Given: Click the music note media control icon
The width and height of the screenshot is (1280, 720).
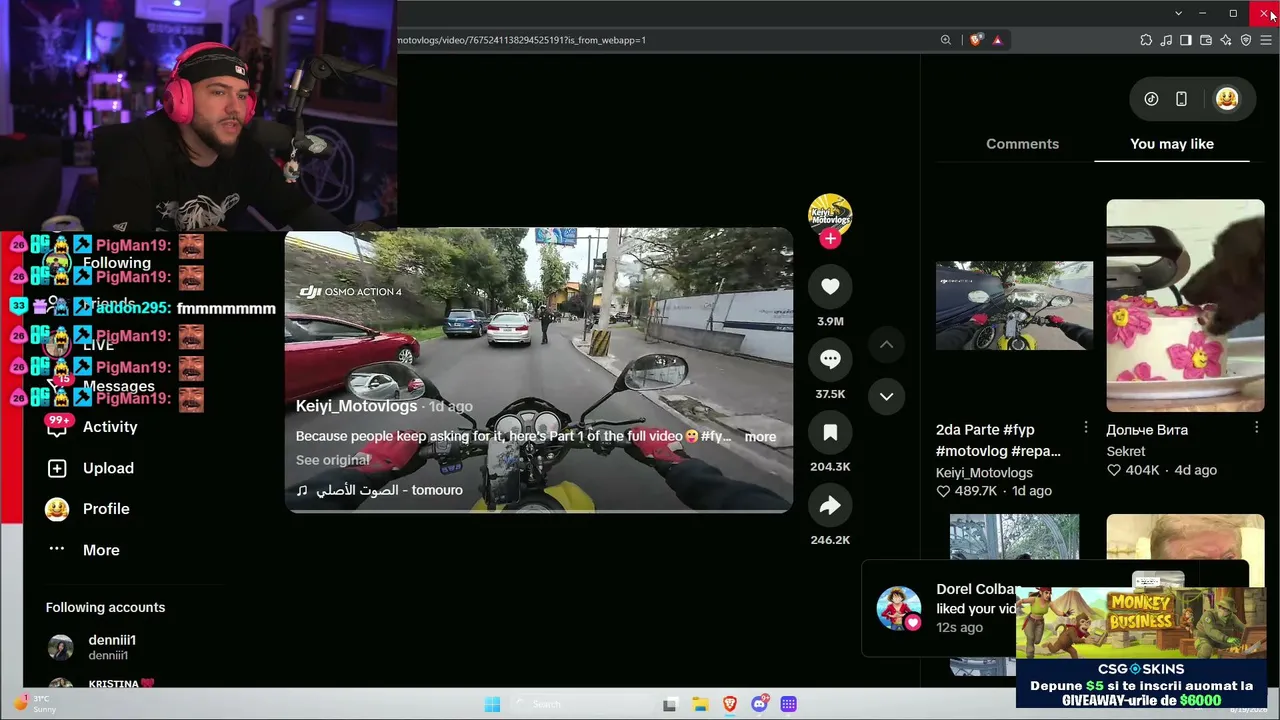Looking at the screenshot, I should click(x=1166, y=40).
